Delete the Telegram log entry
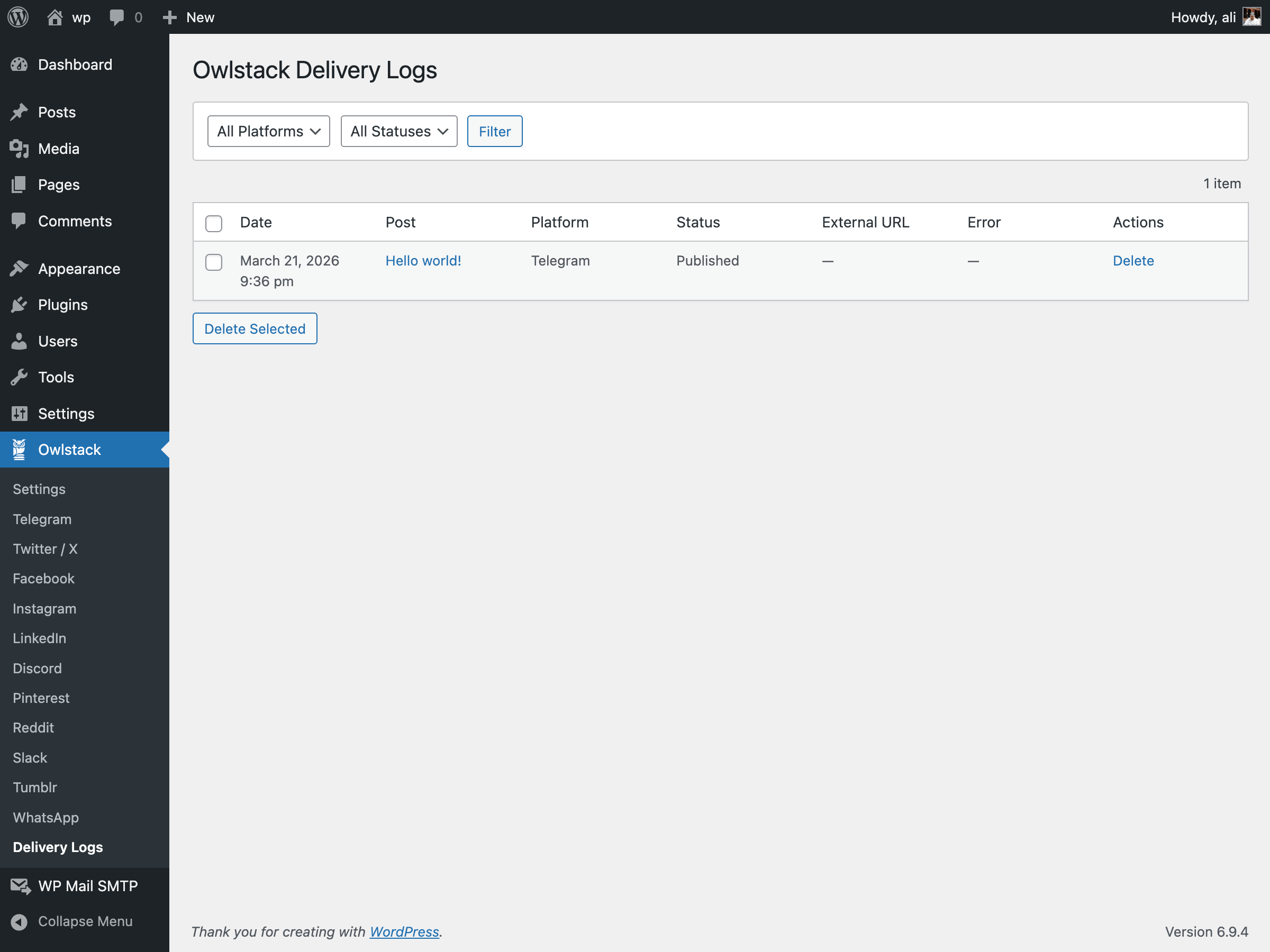The image size is (1270, 952). pyautogui.click(x=1133, y=261)
